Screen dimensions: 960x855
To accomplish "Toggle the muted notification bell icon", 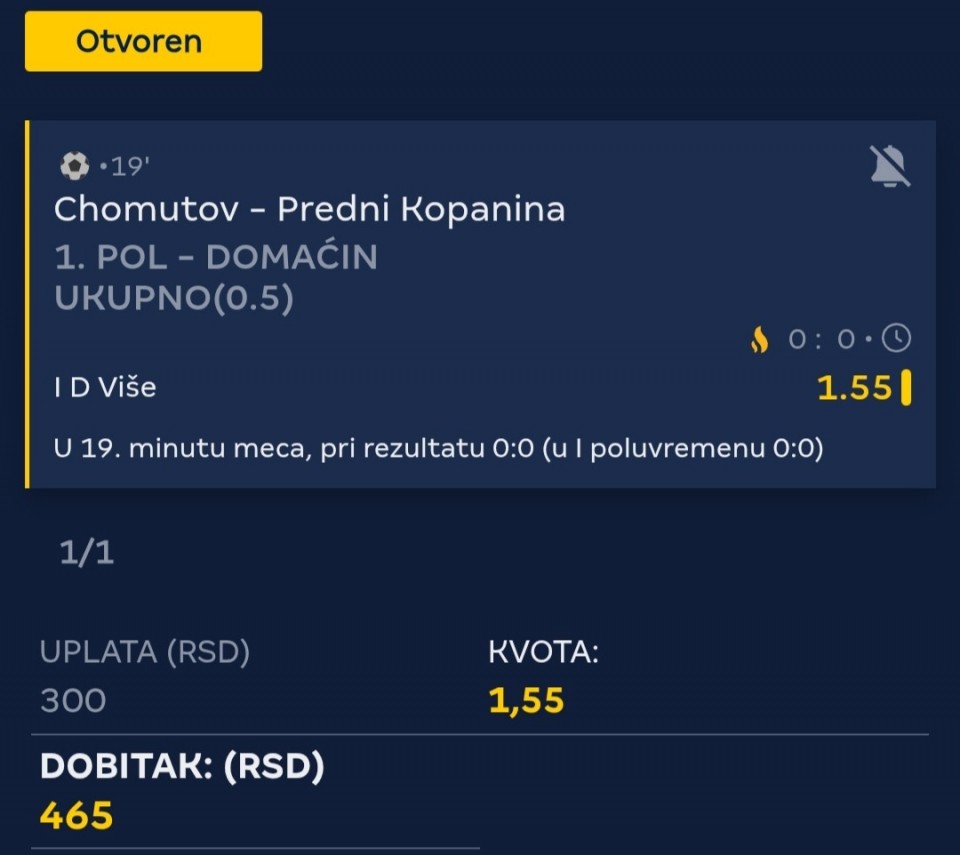I will coord(889,166).
